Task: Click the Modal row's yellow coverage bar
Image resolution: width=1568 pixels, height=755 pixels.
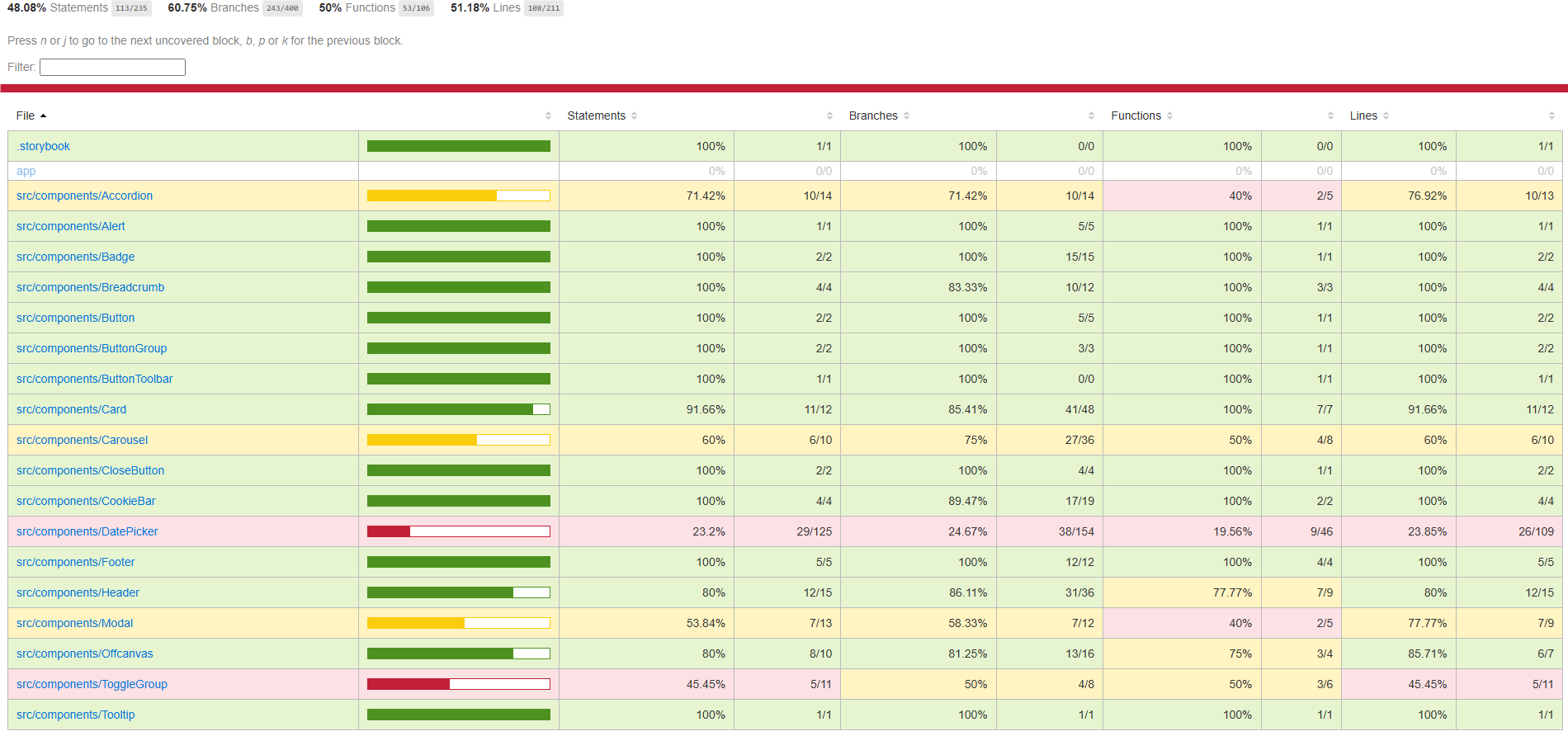Action: [x=459, y=623]
